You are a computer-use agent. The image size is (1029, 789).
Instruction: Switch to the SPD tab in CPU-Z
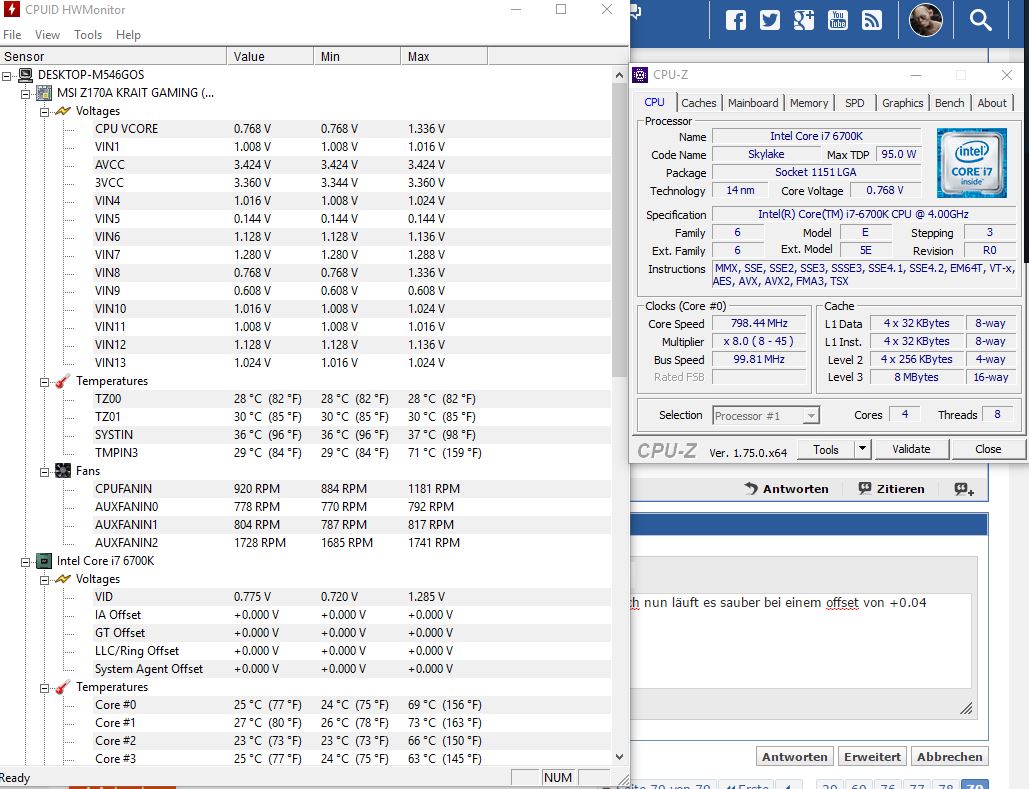coord(854,103)
